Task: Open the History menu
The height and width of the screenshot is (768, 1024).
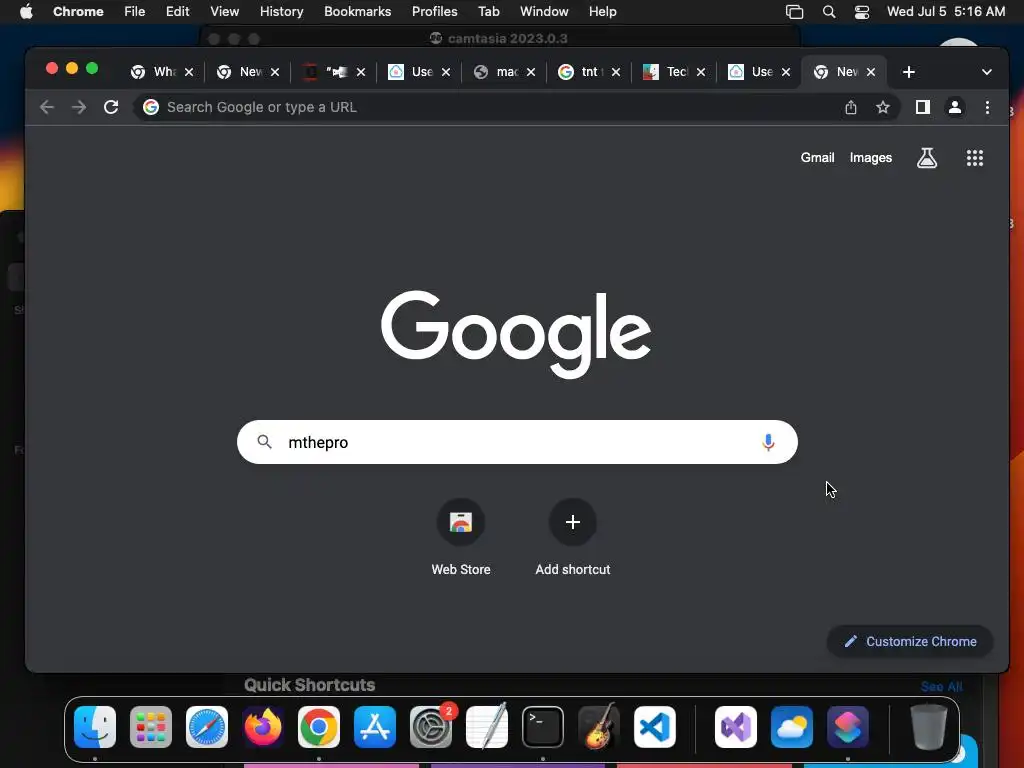Action: pyautogui.click(x=281, y=12)
